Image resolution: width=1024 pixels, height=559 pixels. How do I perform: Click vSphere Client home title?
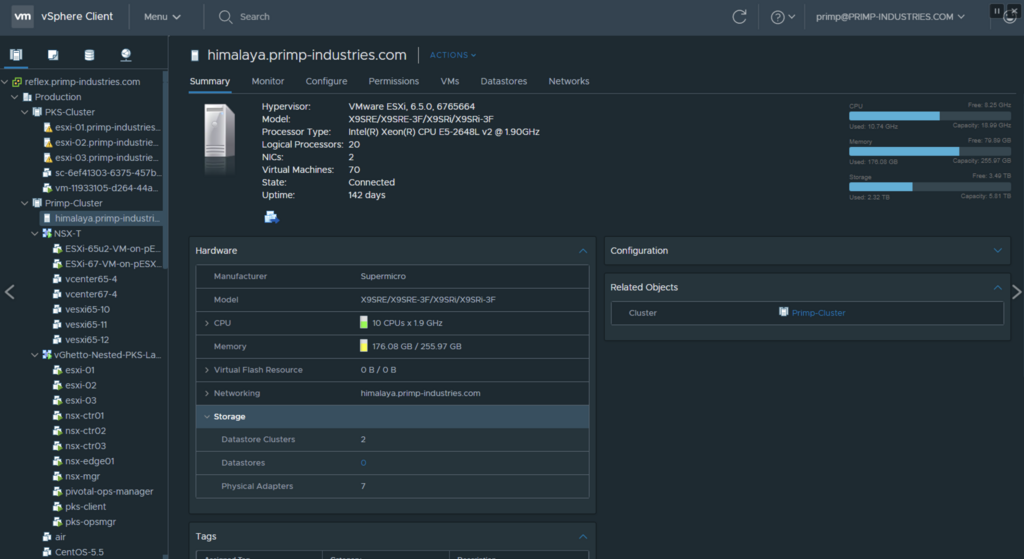pos(77,16)
